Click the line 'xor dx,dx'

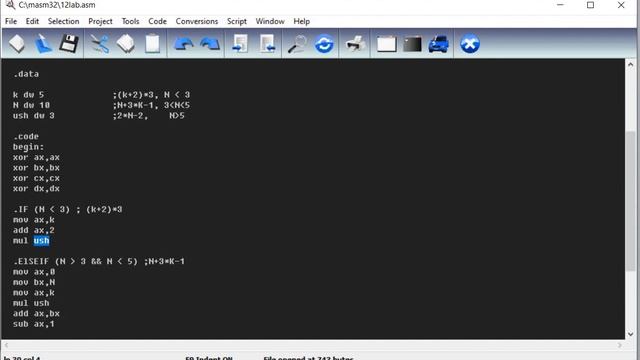36,189
